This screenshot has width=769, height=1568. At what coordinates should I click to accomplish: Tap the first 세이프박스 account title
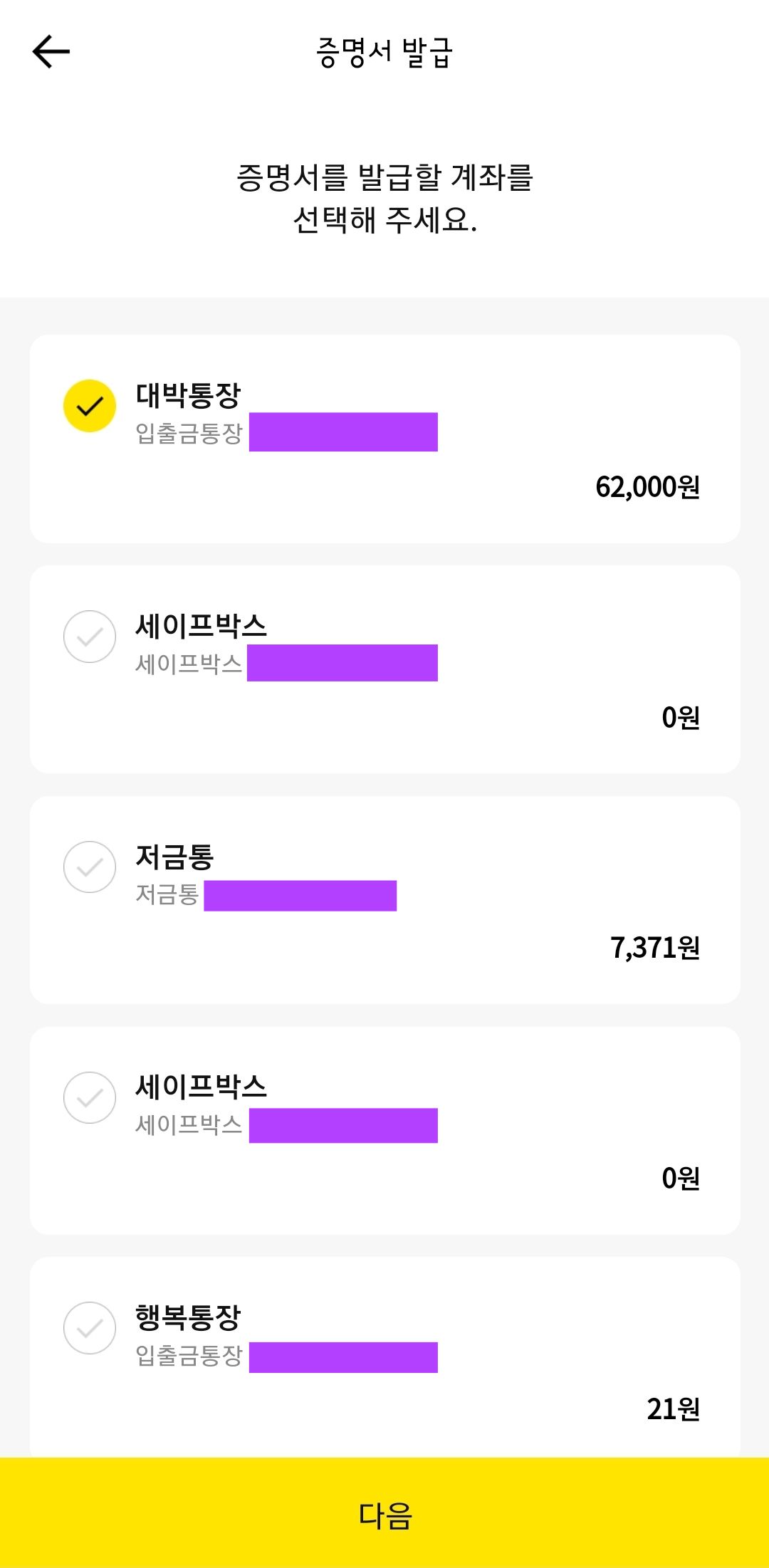click(x=202, y=626)
